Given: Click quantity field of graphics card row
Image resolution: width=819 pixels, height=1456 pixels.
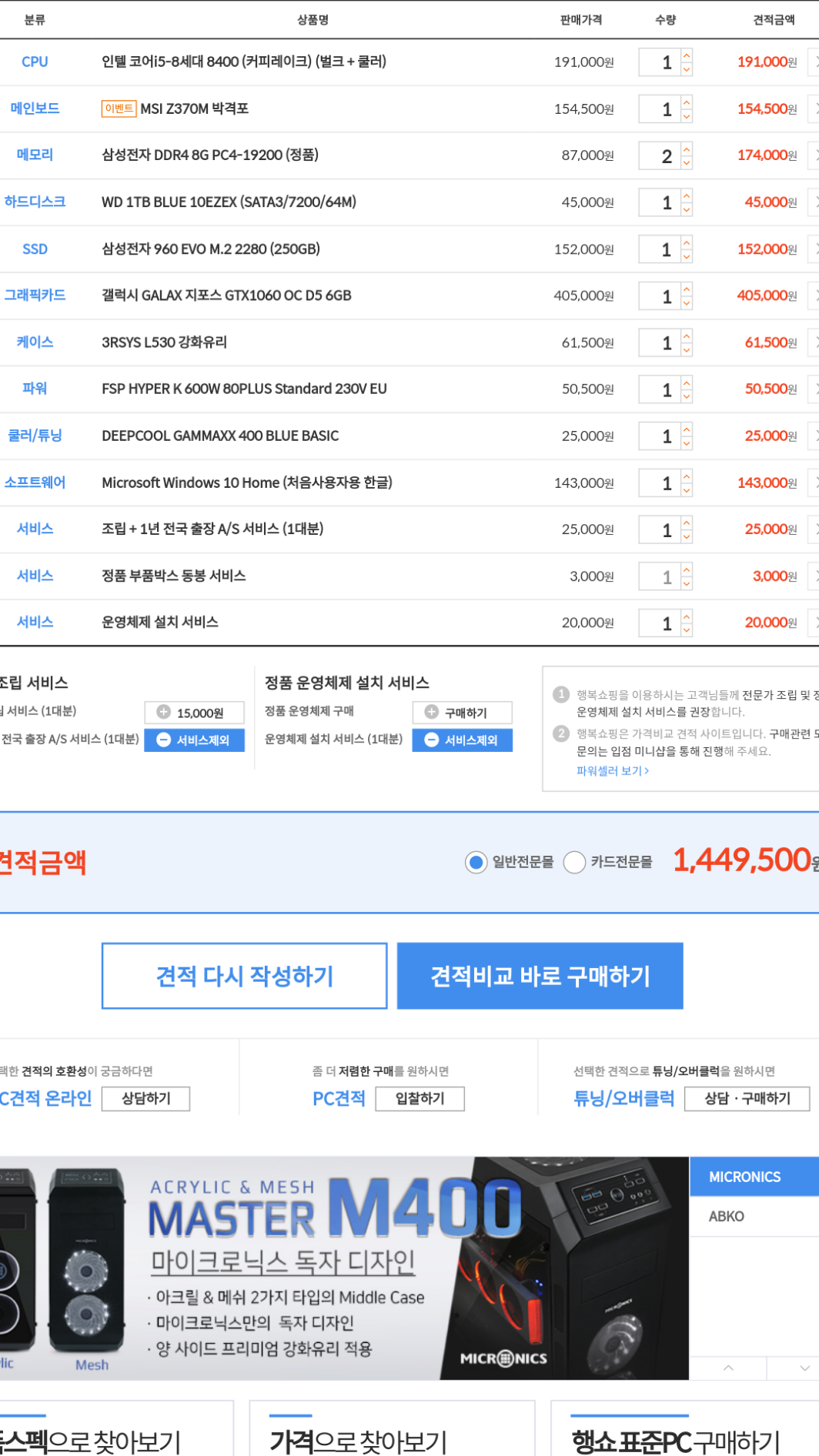Looking at the screenshot, I should (x=660, y=296).
